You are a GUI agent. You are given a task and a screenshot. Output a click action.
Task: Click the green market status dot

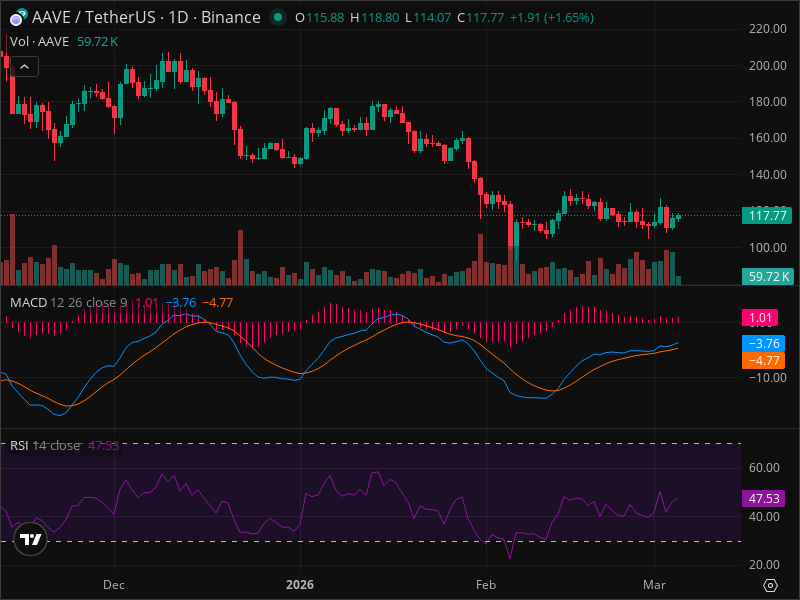278,17
